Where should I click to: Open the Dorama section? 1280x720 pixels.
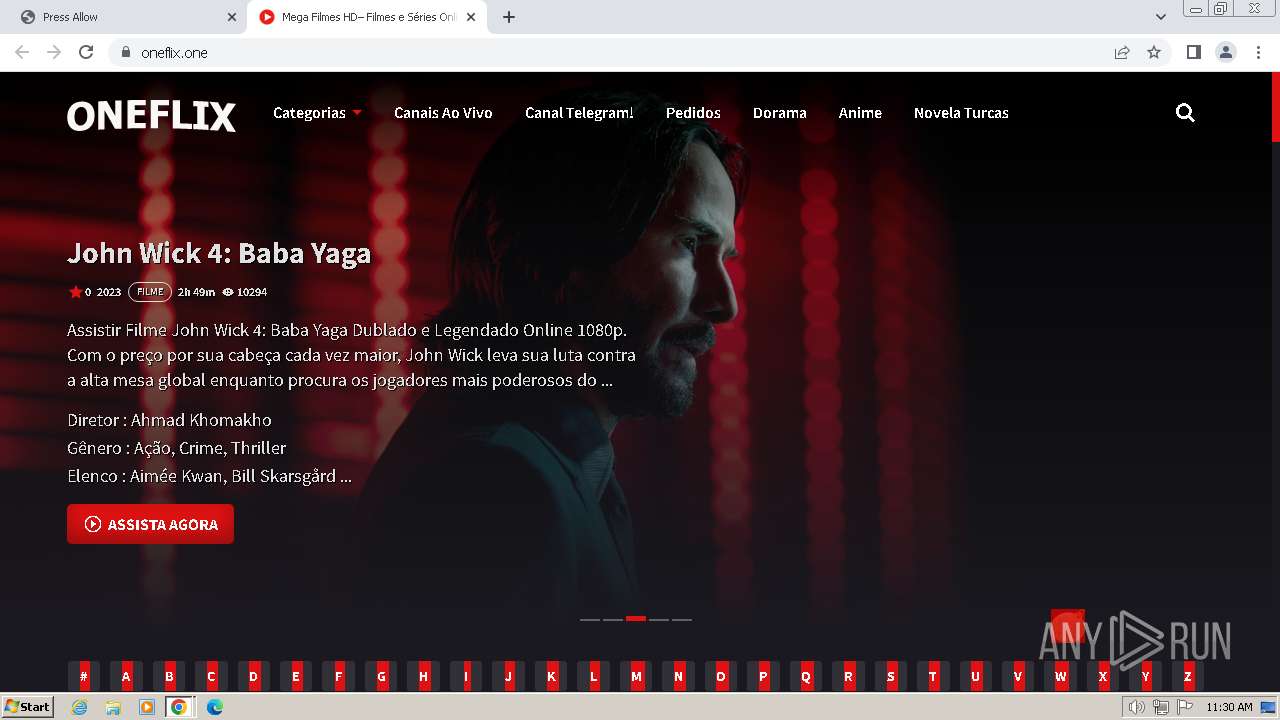pyautogui.click(x=780, y=113)
